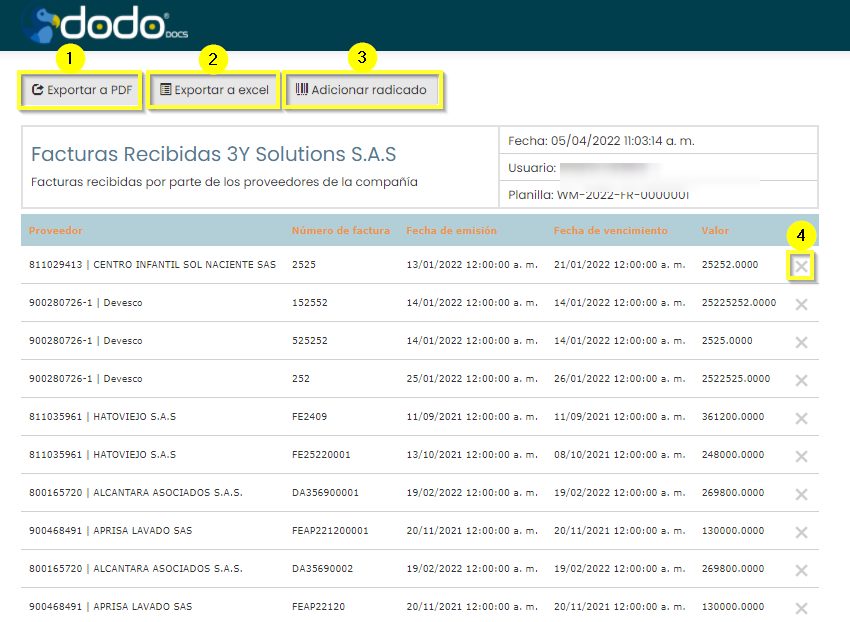The height and width of the screenshot is (622, 850).
Task: Click the Usuario field
Action: point(658,168)
